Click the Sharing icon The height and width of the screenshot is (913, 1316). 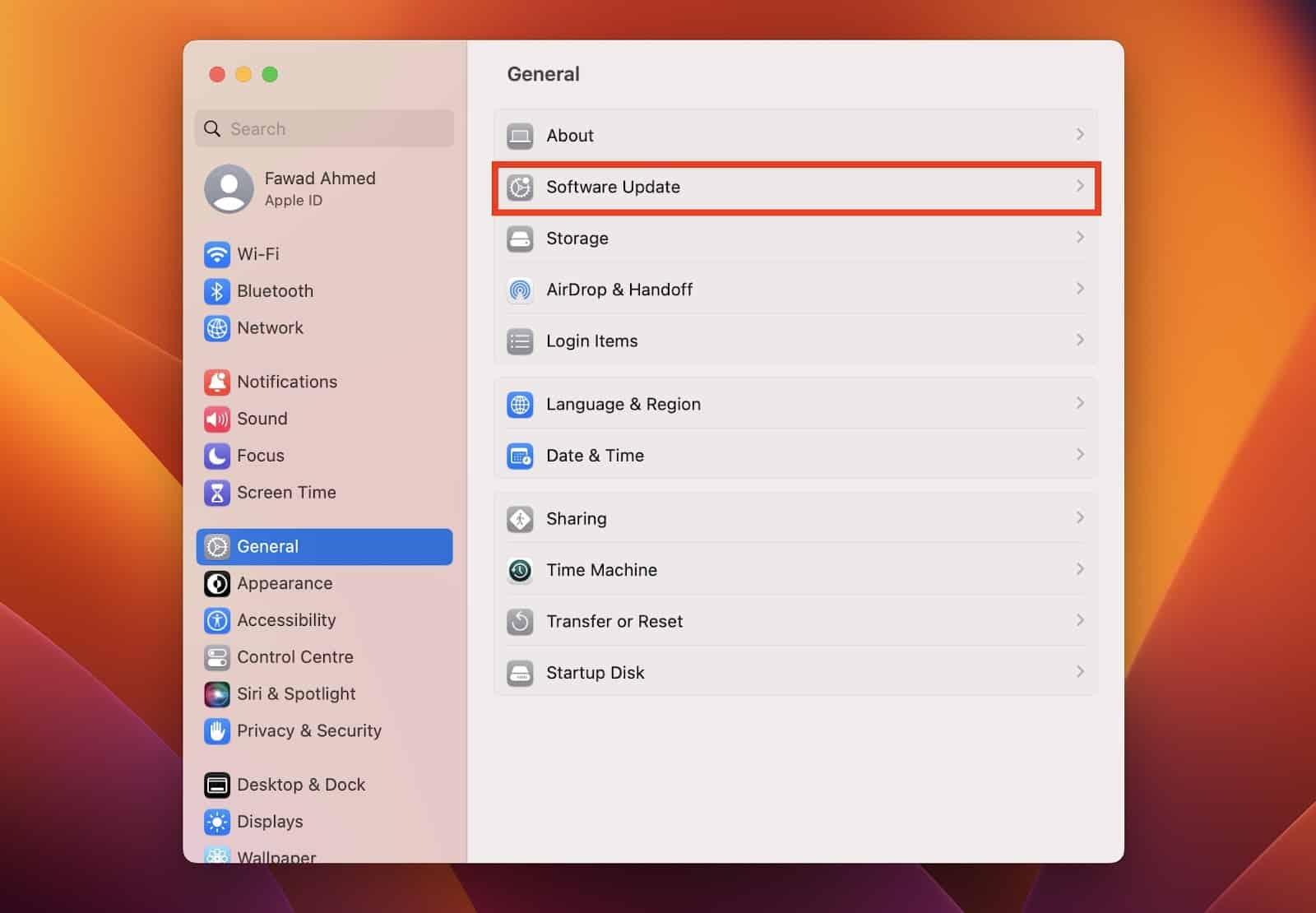(520, 519)
